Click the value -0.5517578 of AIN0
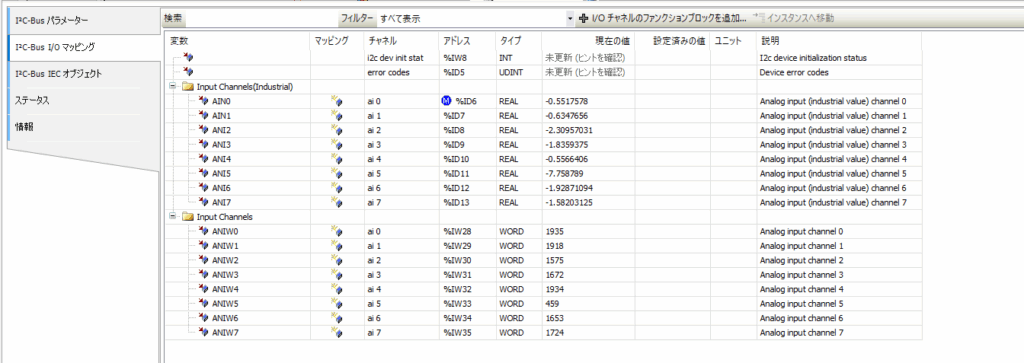1024x363 pixels. [x=568, y=101]
